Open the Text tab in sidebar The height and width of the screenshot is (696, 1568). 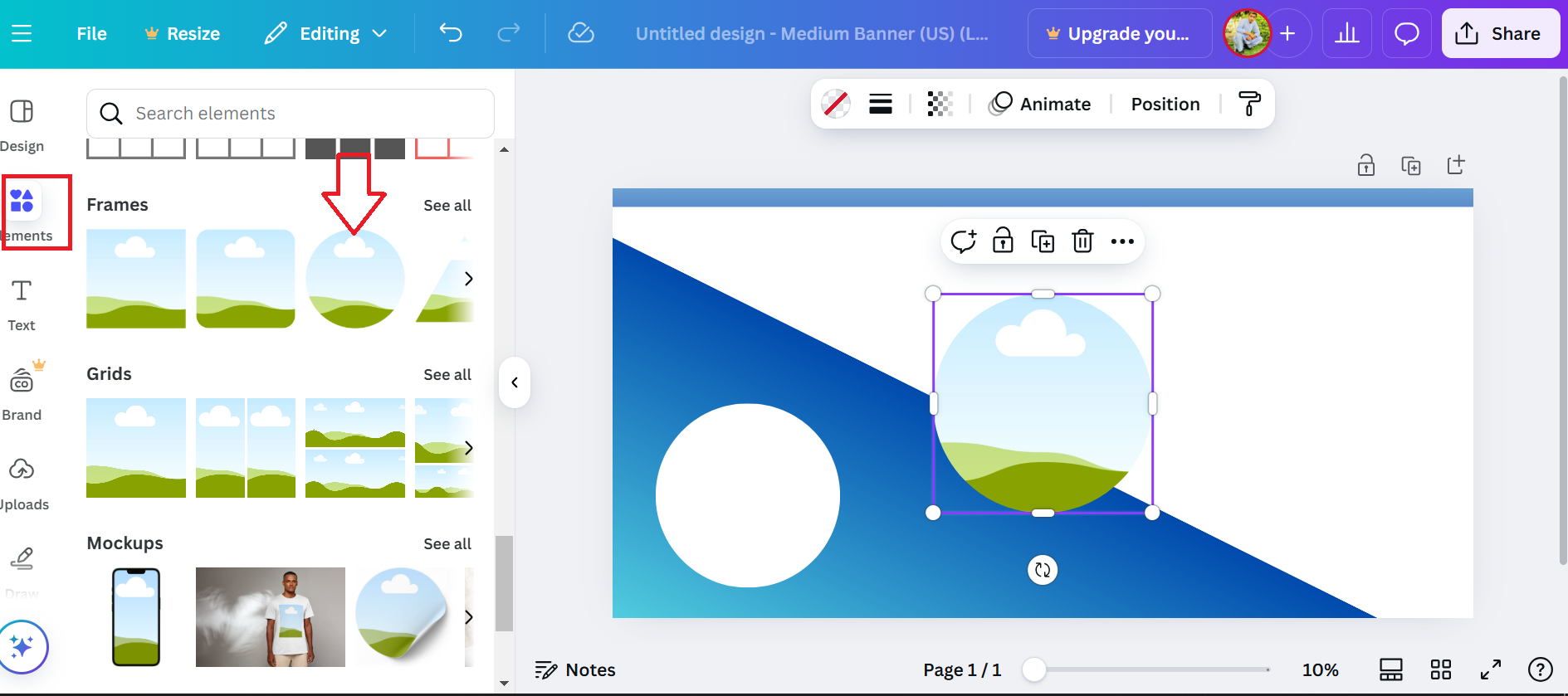click(x=22, y=305)
